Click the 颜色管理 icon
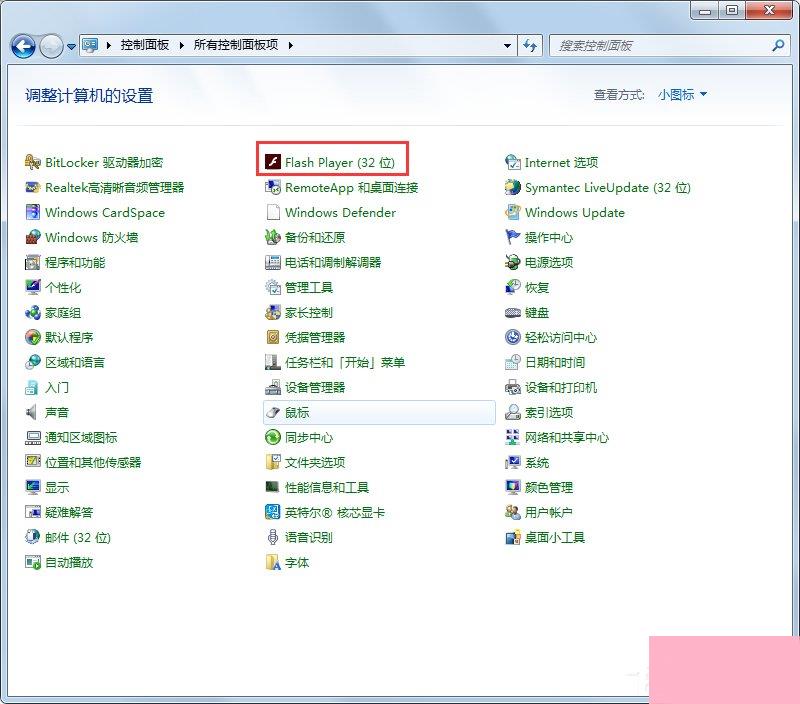The image size is (800, 704). (x=513, y=487)
